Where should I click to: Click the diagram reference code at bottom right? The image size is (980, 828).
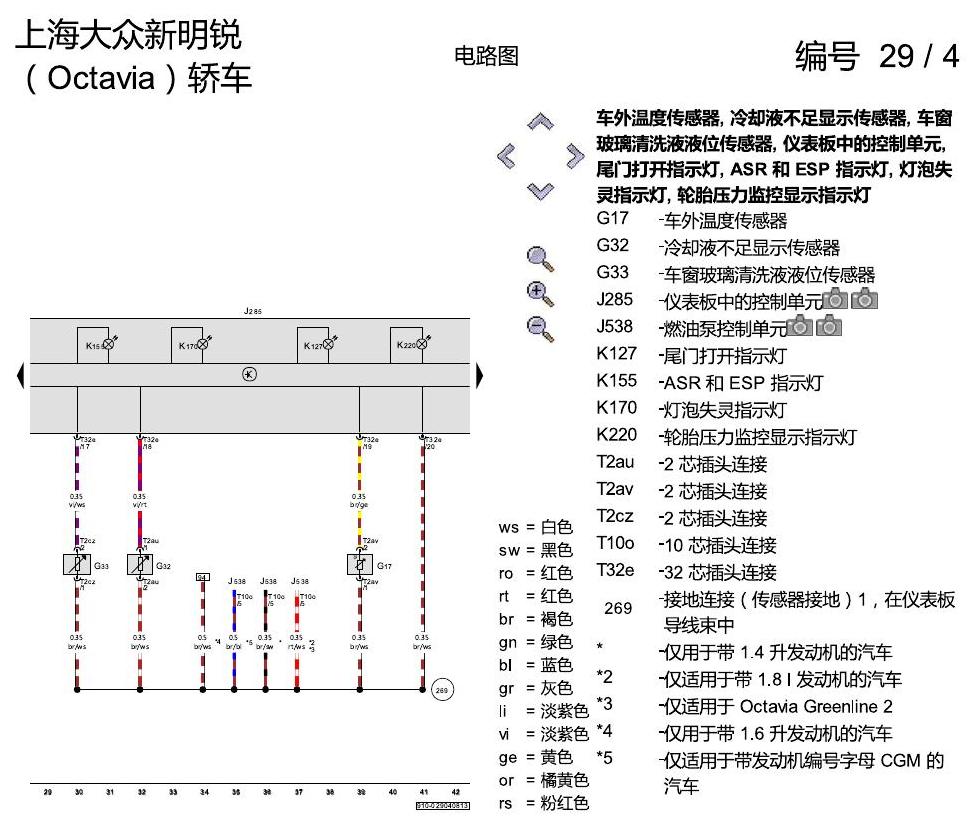pyautogui.click(x=442, y=806)
